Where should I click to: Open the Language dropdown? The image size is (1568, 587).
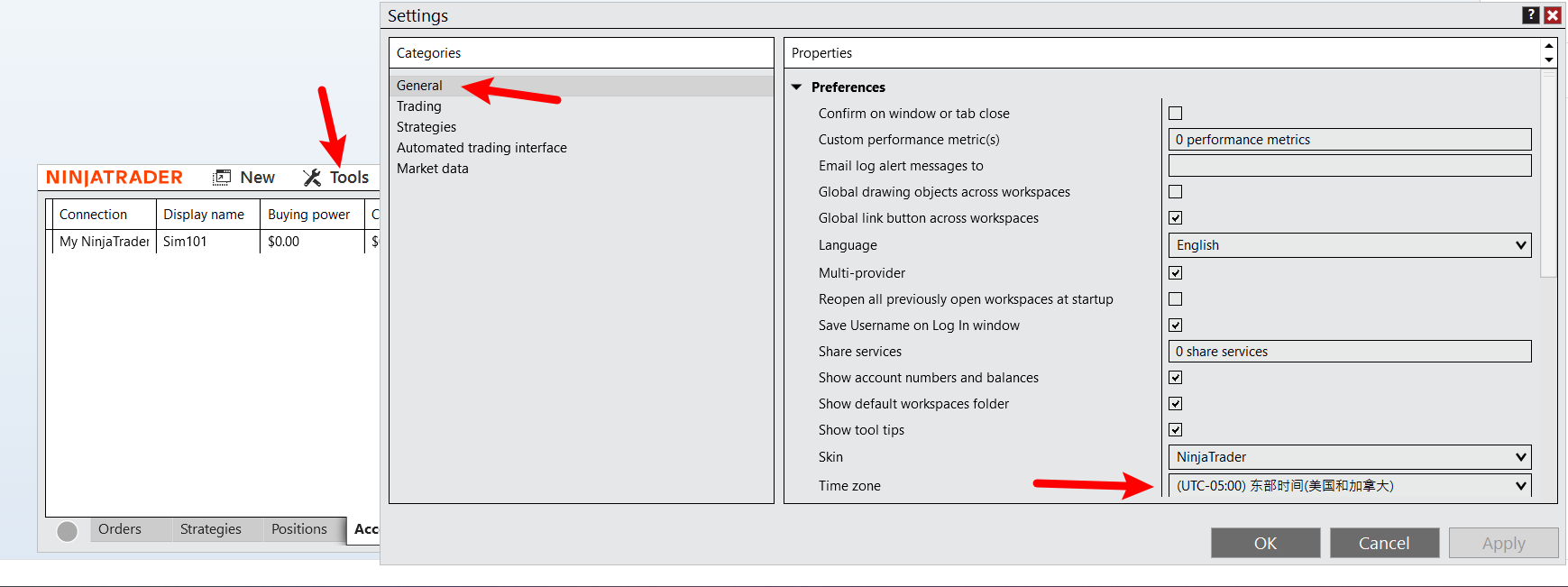1349,245
